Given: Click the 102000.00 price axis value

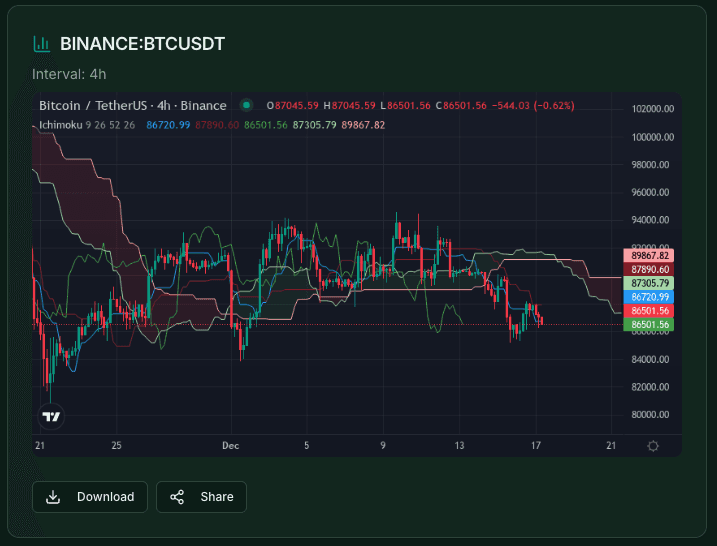Looking at the screenshot, I should (x=653, y=109).
